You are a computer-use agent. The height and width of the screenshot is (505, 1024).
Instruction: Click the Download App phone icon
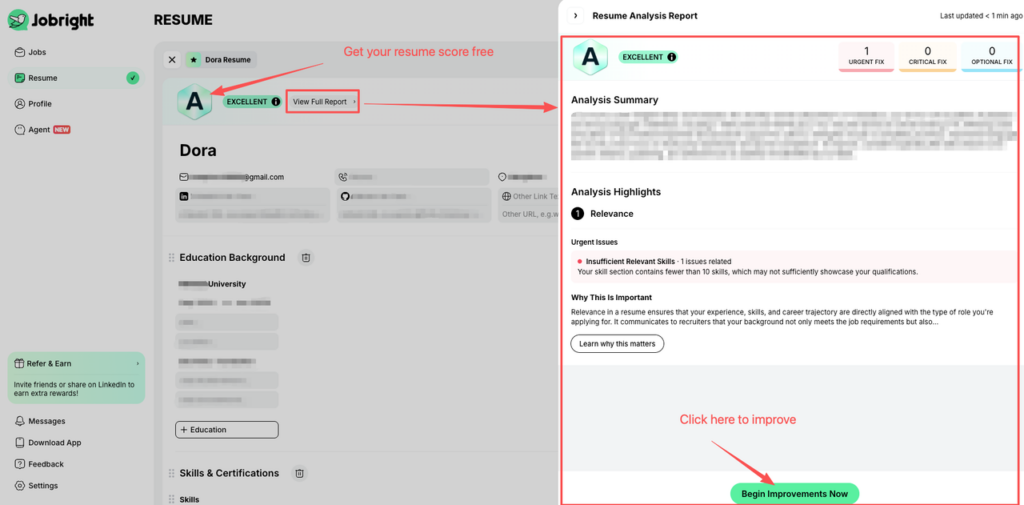pos(20,443)
